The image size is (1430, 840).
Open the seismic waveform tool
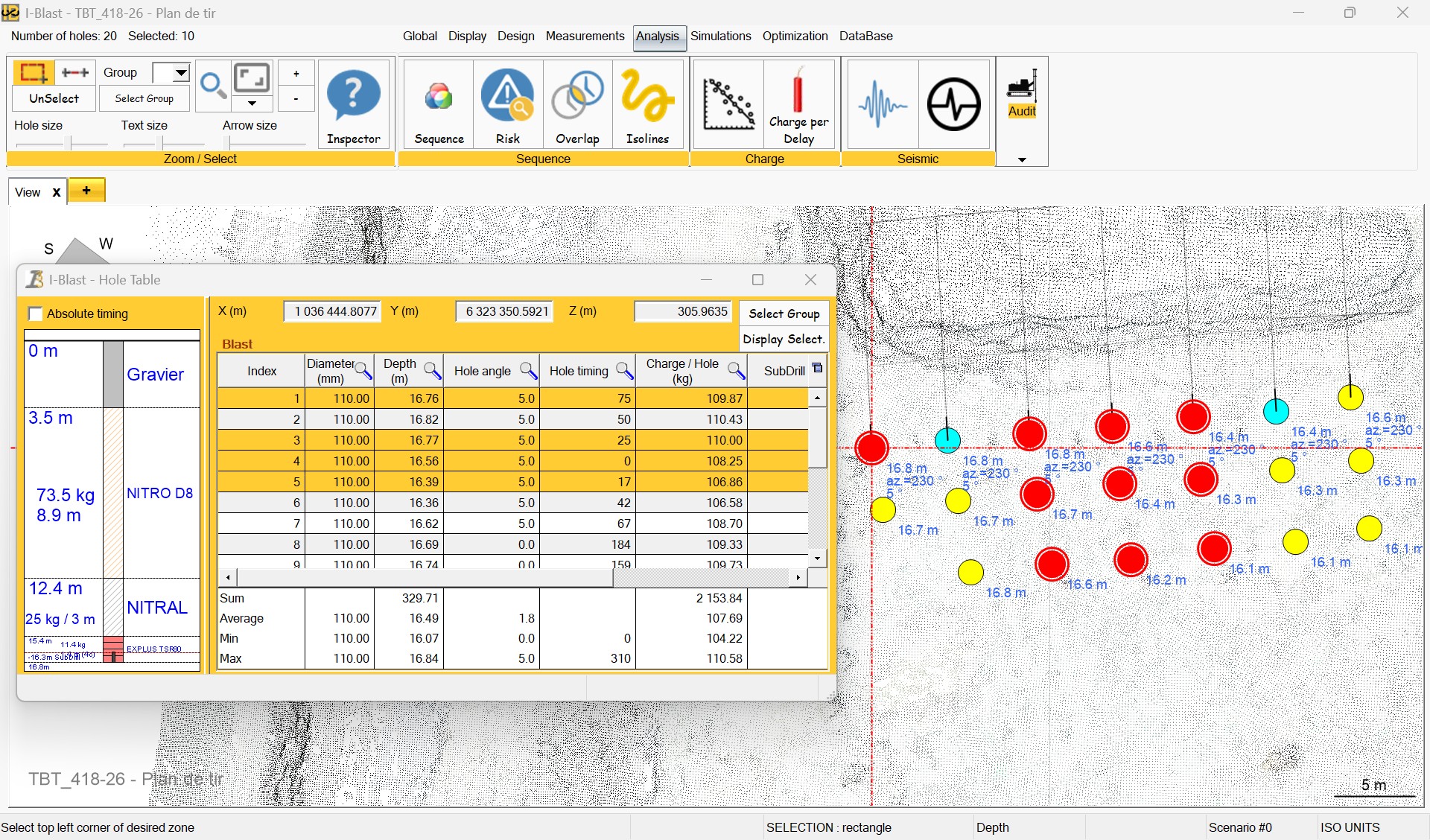coord(883,105)
